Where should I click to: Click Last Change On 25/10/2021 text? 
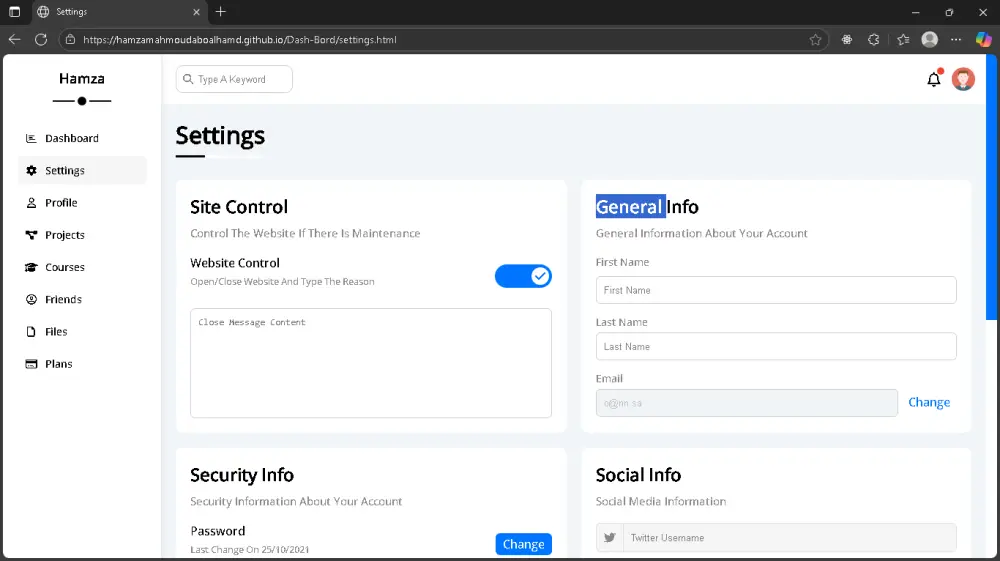point(249,550)
